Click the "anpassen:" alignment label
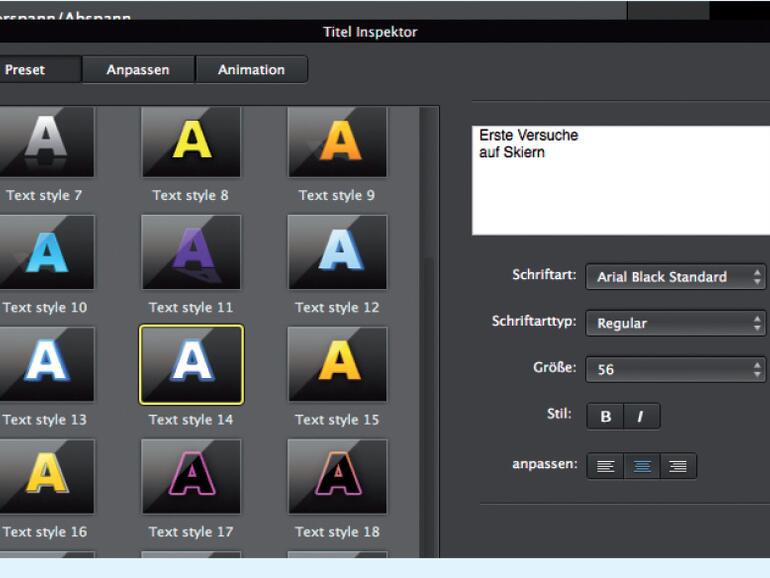The image size is (770, 578). click(545, 464)
